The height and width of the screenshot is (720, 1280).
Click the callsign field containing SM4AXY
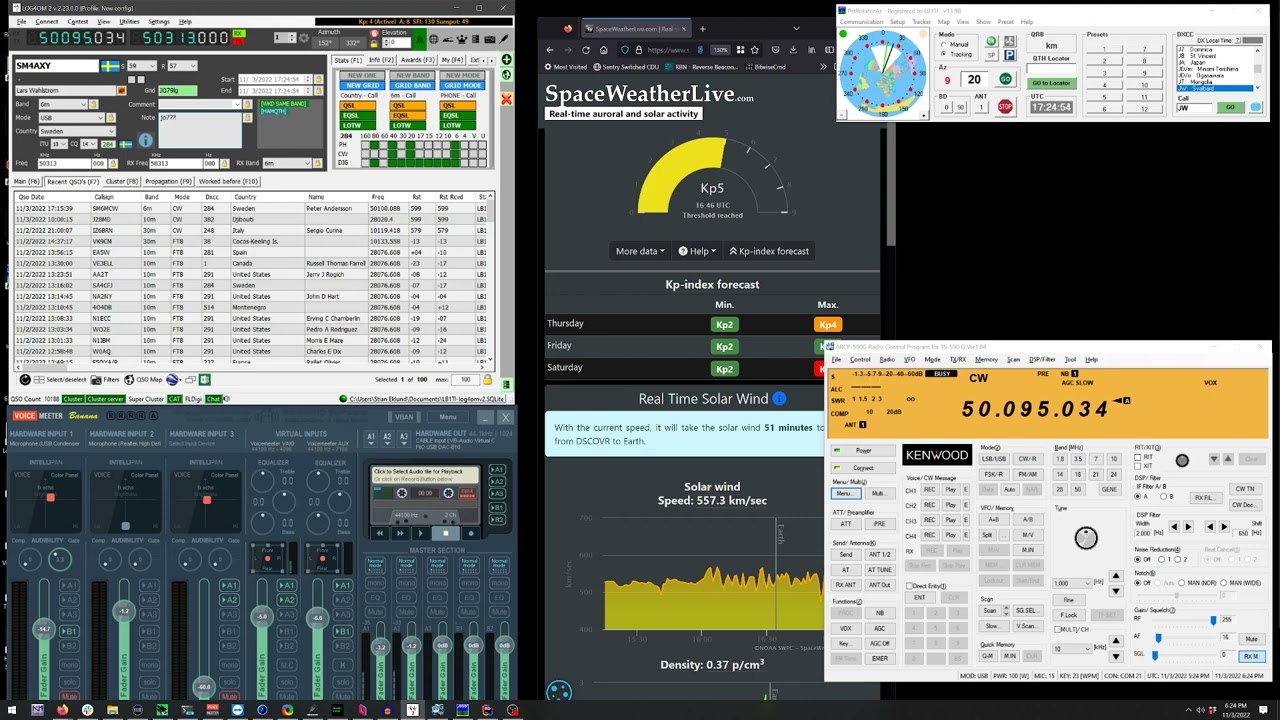click(56, 66)
